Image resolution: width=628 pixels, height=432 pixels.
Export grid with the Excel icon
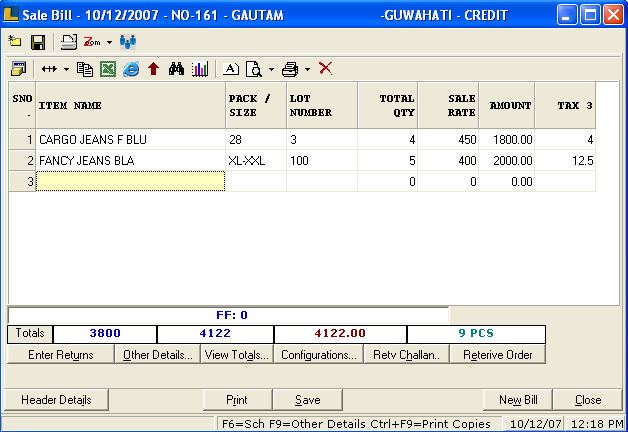[x=108, y=69]
